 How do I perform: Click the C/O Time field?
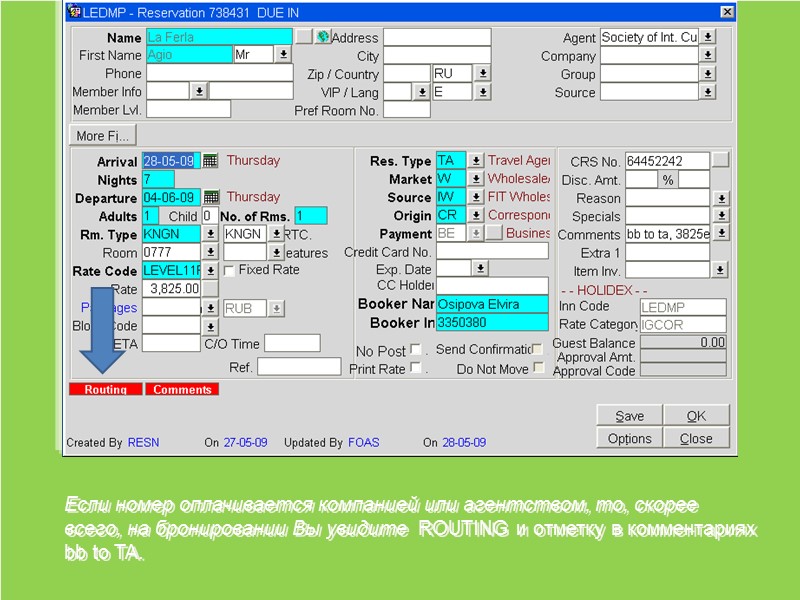click(x=292, y=343)
